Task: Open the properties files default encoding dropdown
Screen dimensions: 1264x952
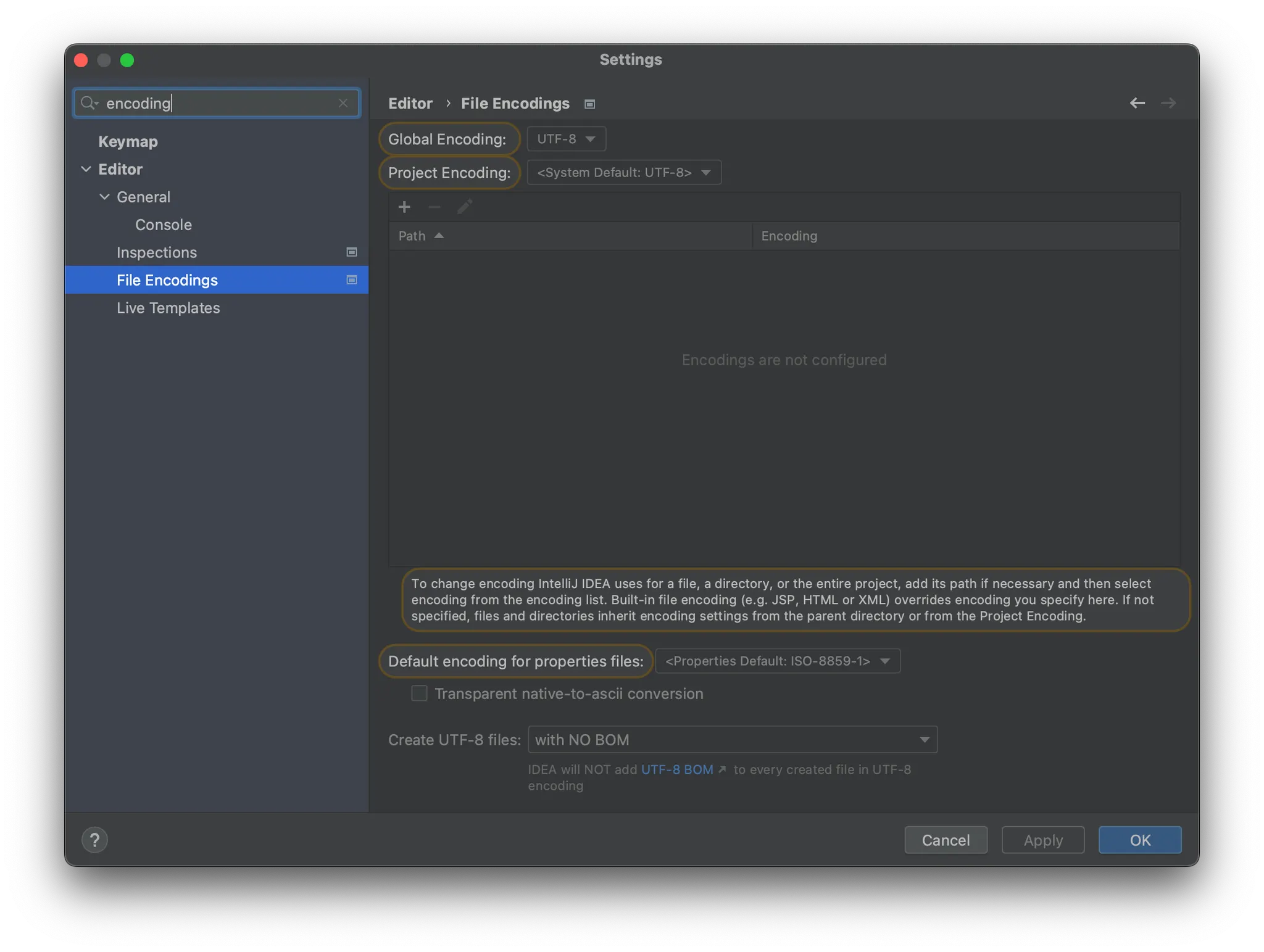Action: point(777,661)
